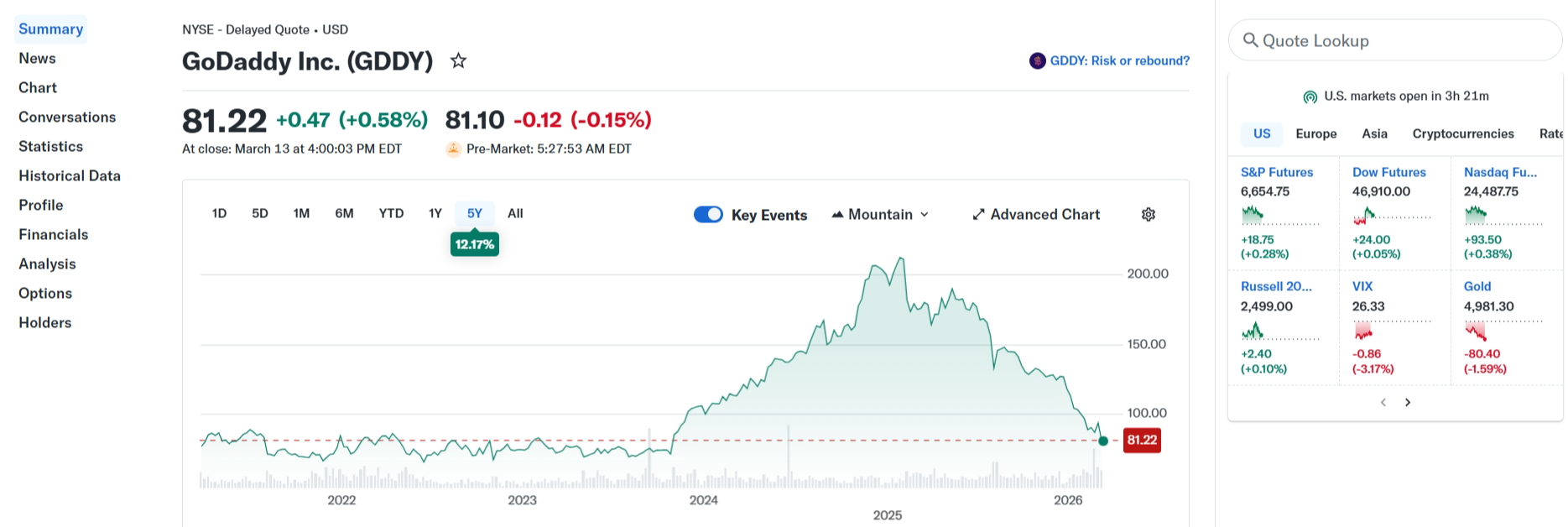
Task: Click the 12.17% 5Y return badge
Action: tap(475, 244)
